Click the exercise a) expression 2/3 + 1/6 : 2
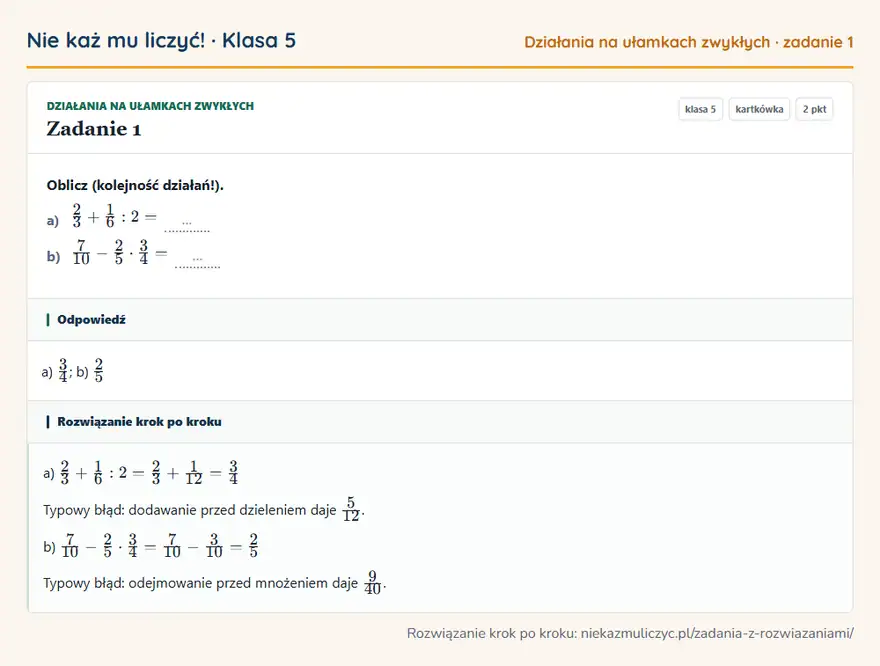The height and width of the screenshot is (666, 880). click(x=114, y=217)
